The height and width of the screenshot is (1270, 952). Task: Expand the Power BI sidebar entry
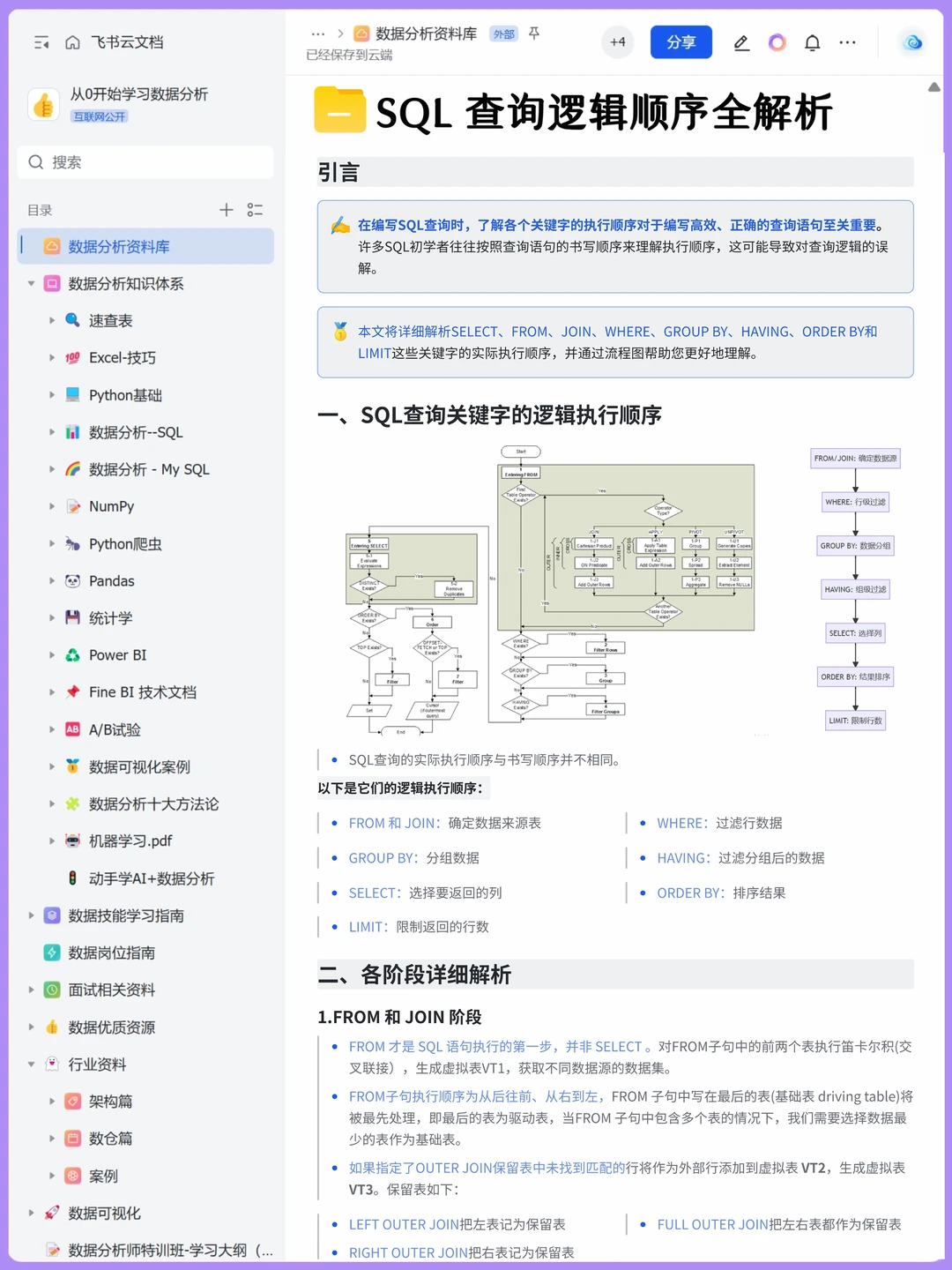(53, 654)
